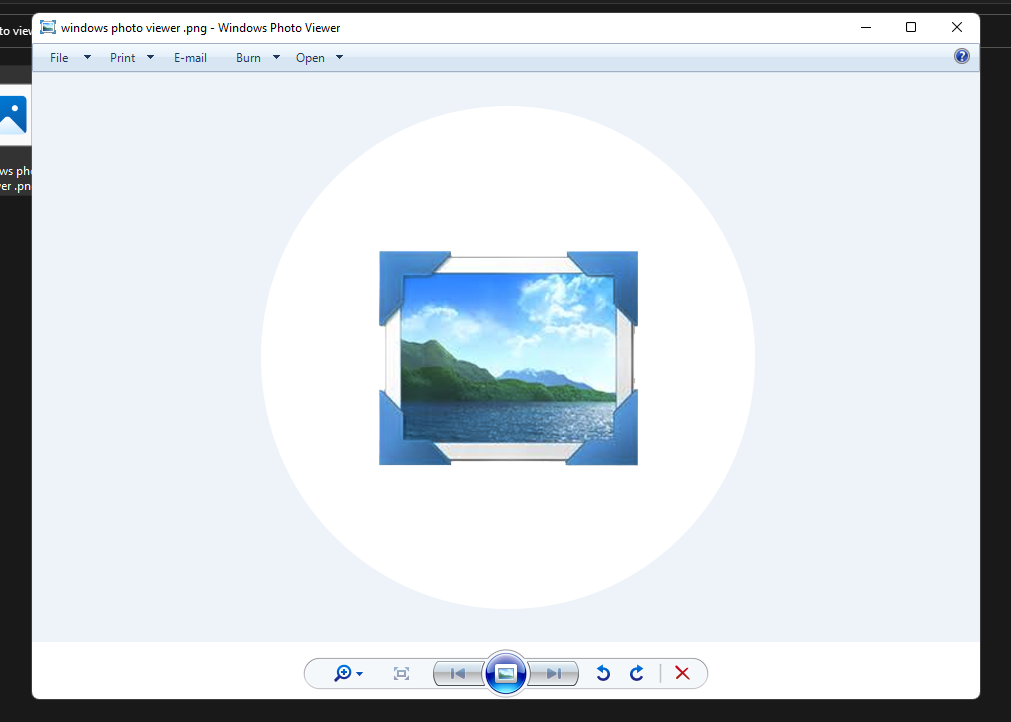This screenshot has width=1011, height=722.
Task: Expand the Print options dropdown
Action: (x=150, y=57)
